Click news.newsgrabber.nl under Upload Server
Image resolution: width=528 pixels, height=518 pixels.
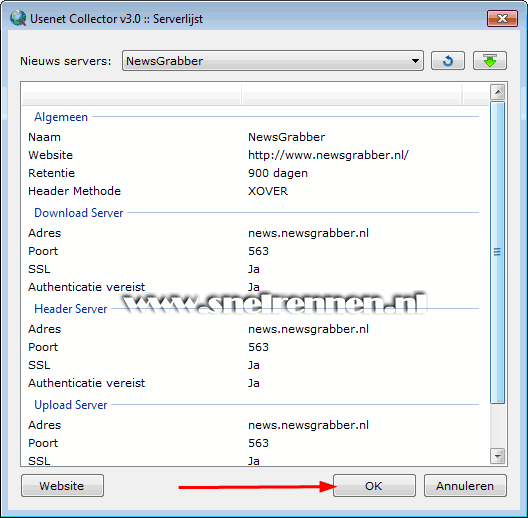click(308, 425)
